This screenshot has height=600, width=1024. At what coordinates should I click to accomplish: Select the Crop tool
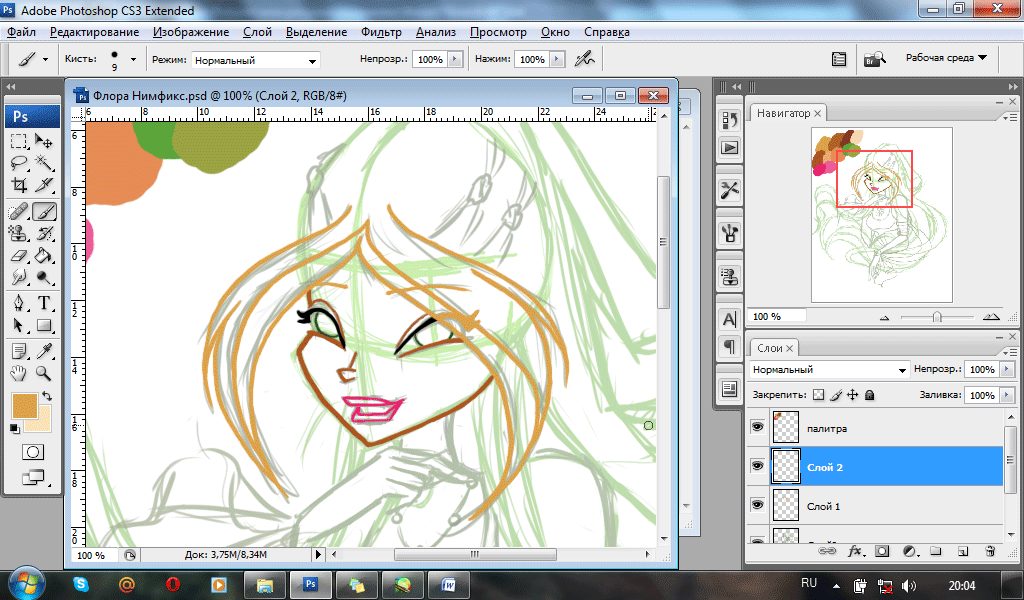point(19,186)
